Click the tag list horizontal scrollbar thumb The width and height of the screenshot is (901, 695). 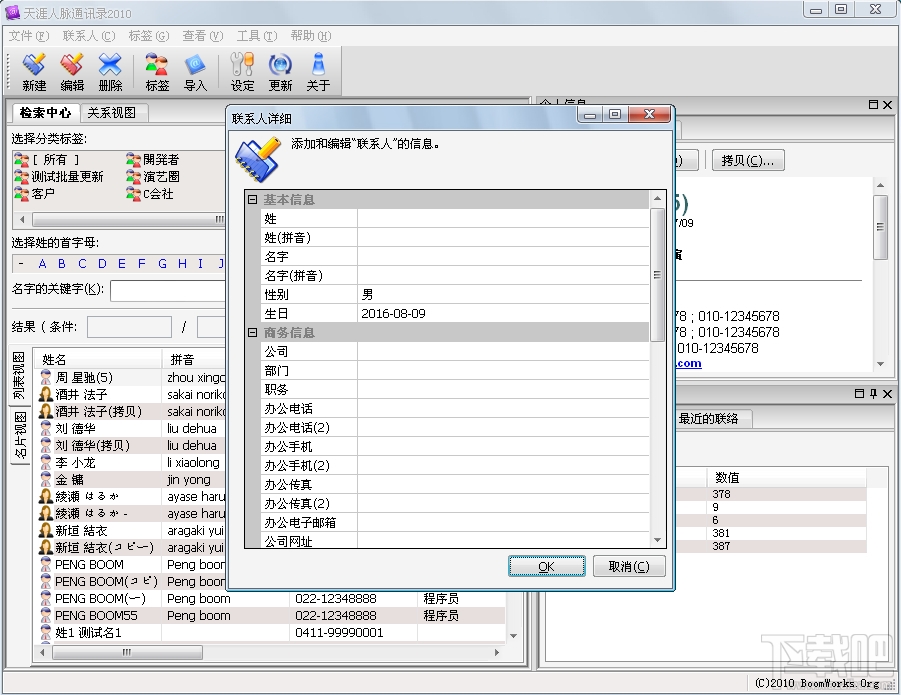pyautogui.click(x=129, y=219)
